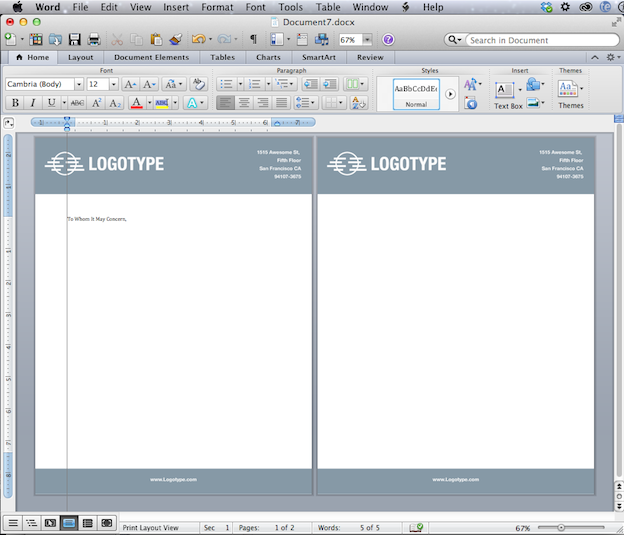624x535 pixels.
Task: Open the 67% zoom dropdown in the toolbar
Action: (x=368, y=40)
